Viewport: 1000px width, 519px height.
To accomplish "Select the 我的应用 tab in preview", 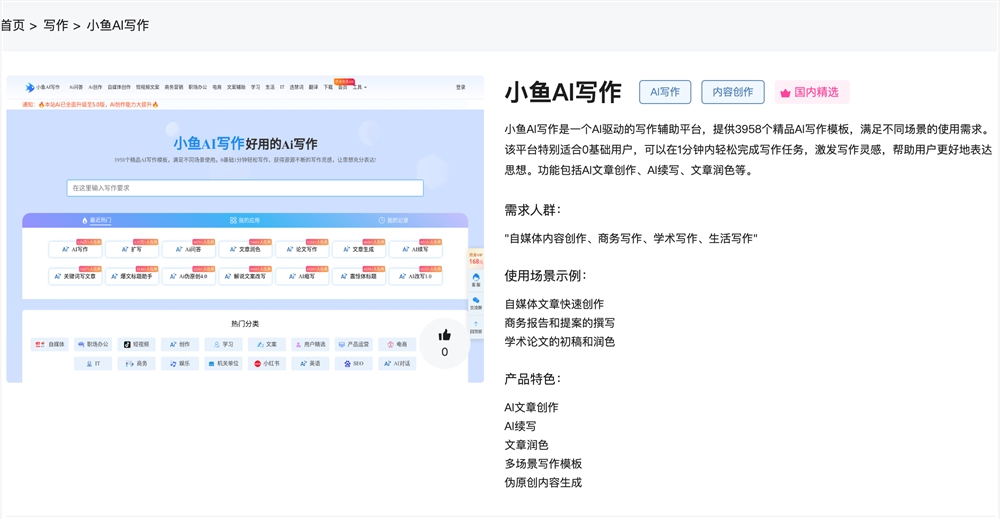I will [x=245, y=220].
